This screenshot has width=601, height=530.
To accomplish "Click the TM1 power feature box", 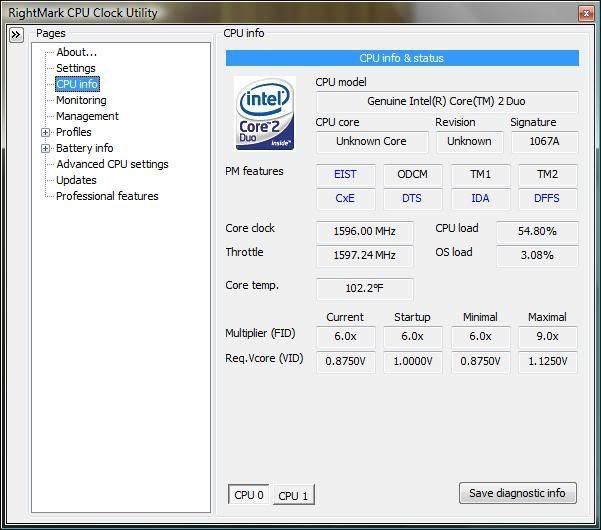I will [480, 174].
